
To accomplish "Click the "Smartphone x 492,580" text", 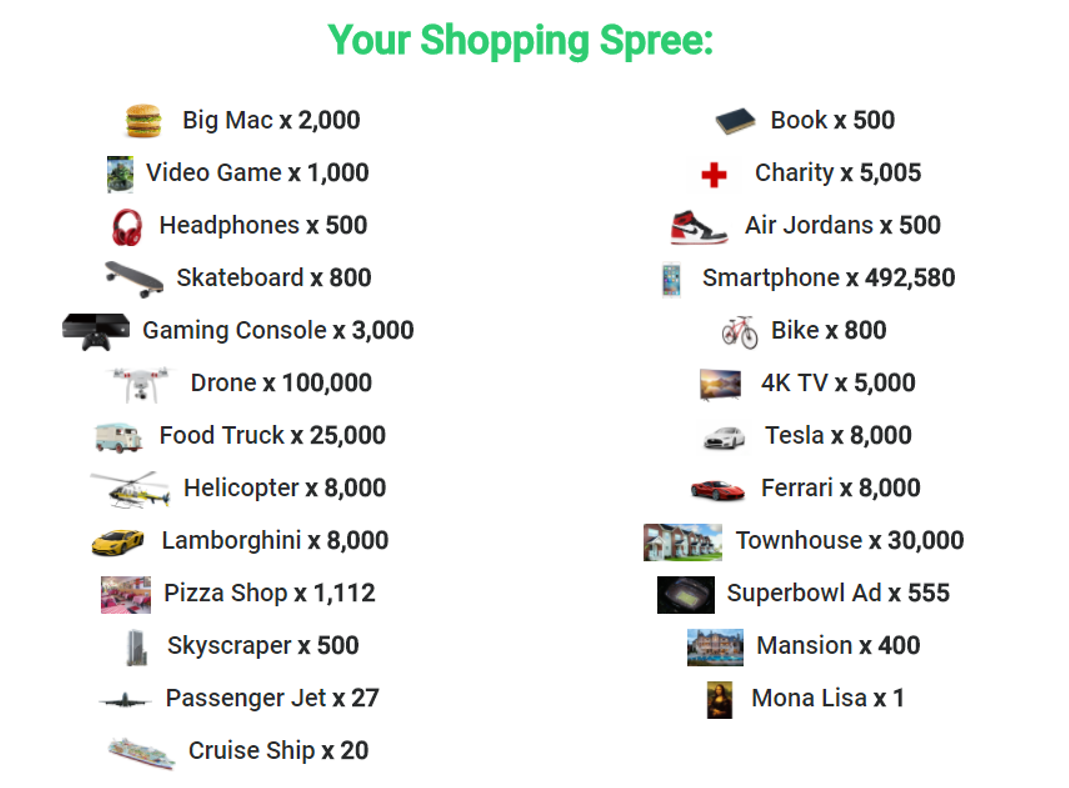I will coord(828,278).
